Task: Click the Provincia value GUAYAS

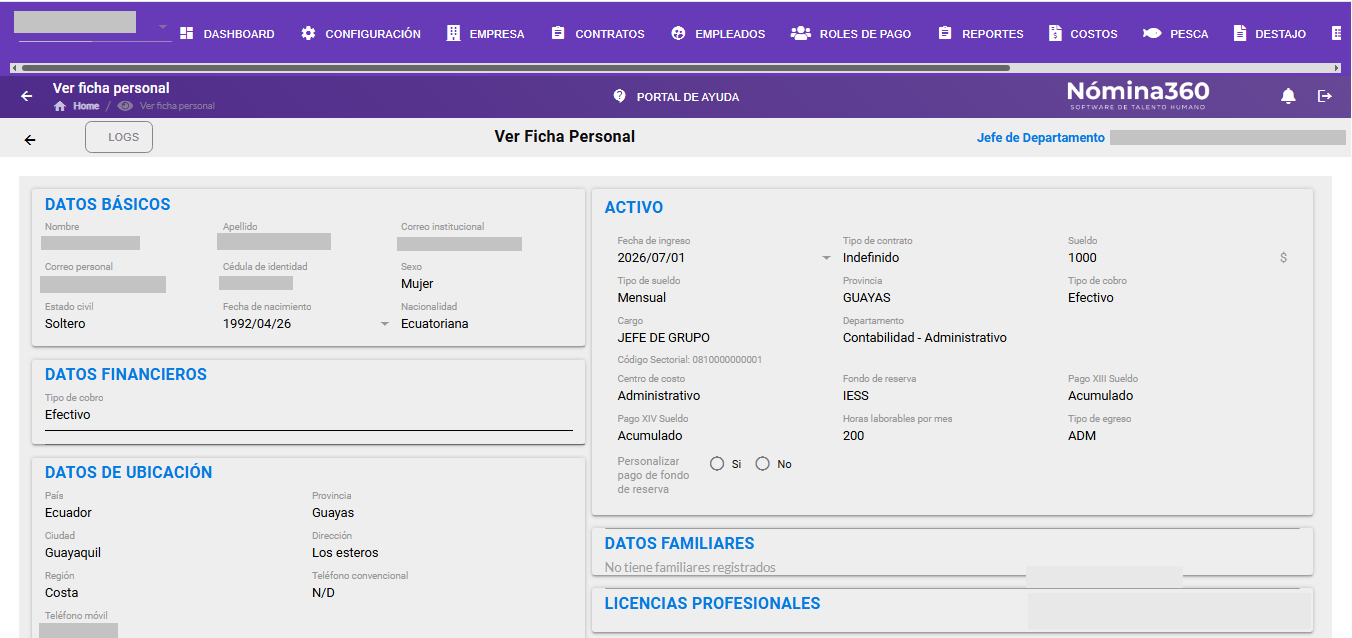Action: pos(867,298)
